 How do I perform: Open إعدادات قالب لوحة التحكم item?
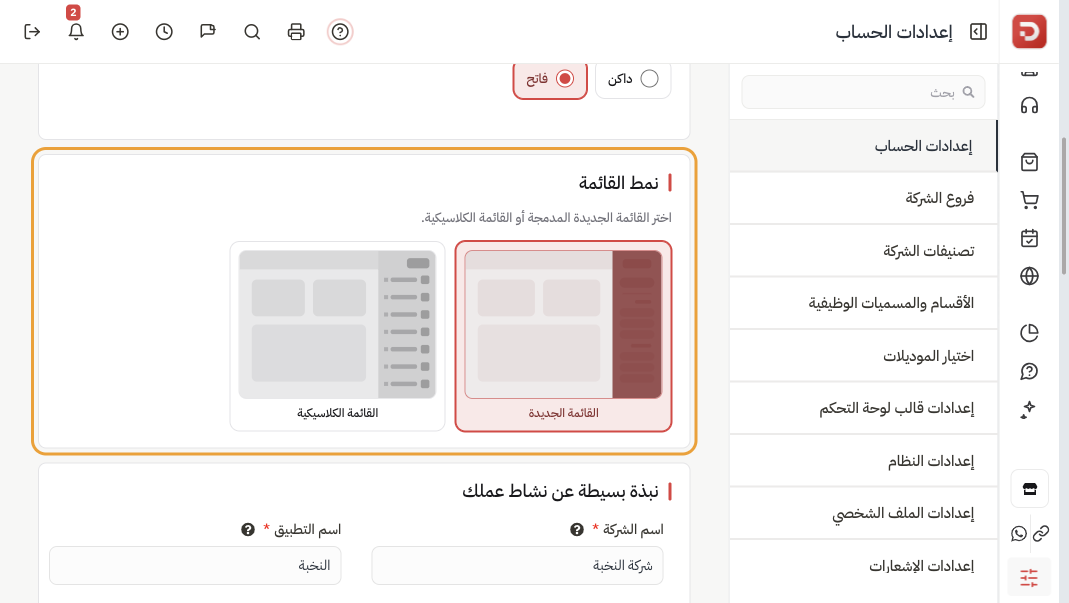[x=863, y=409]
